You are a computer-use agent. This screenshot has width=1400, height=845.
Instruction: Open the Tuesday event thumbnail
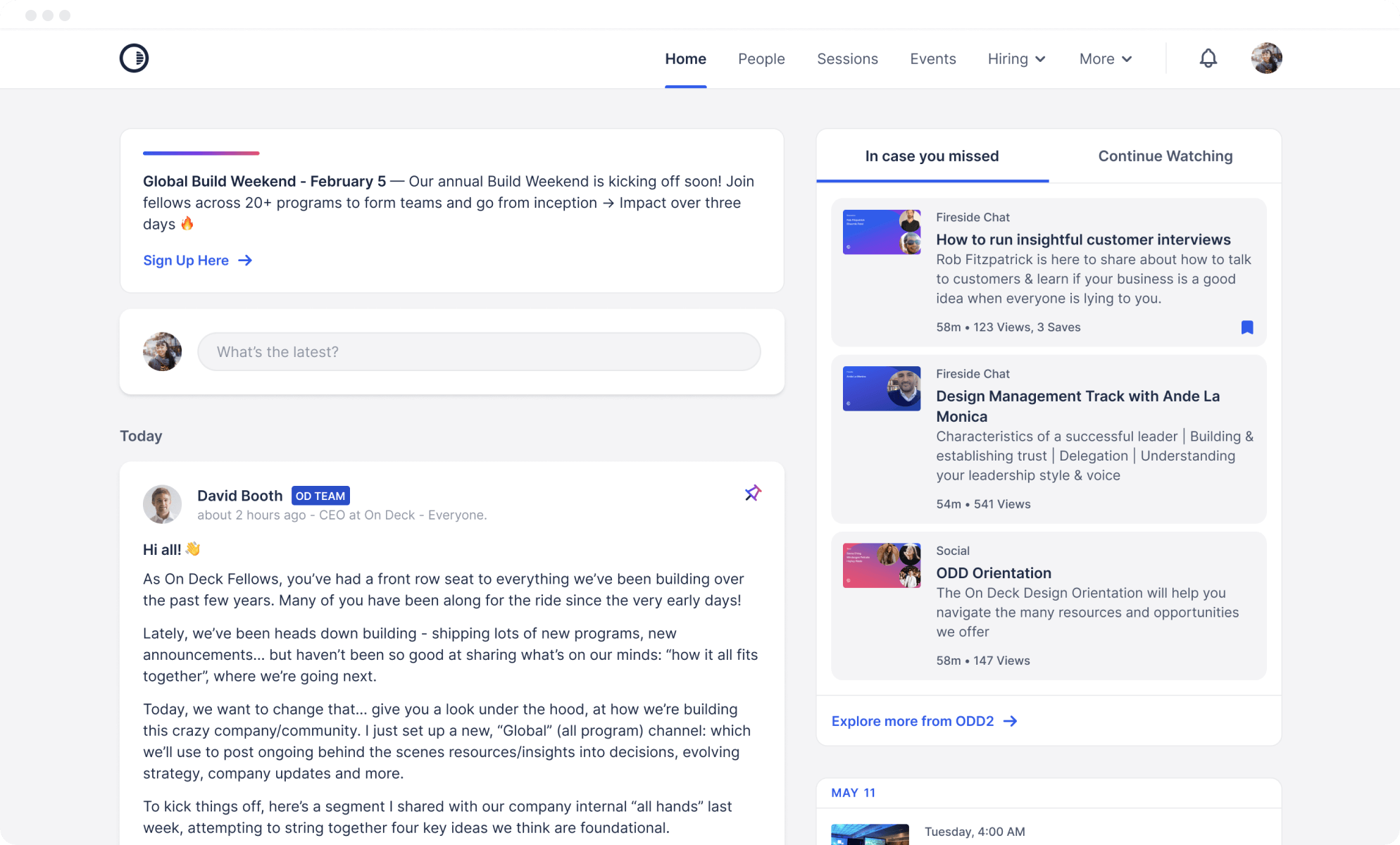(x=870, y=834)
